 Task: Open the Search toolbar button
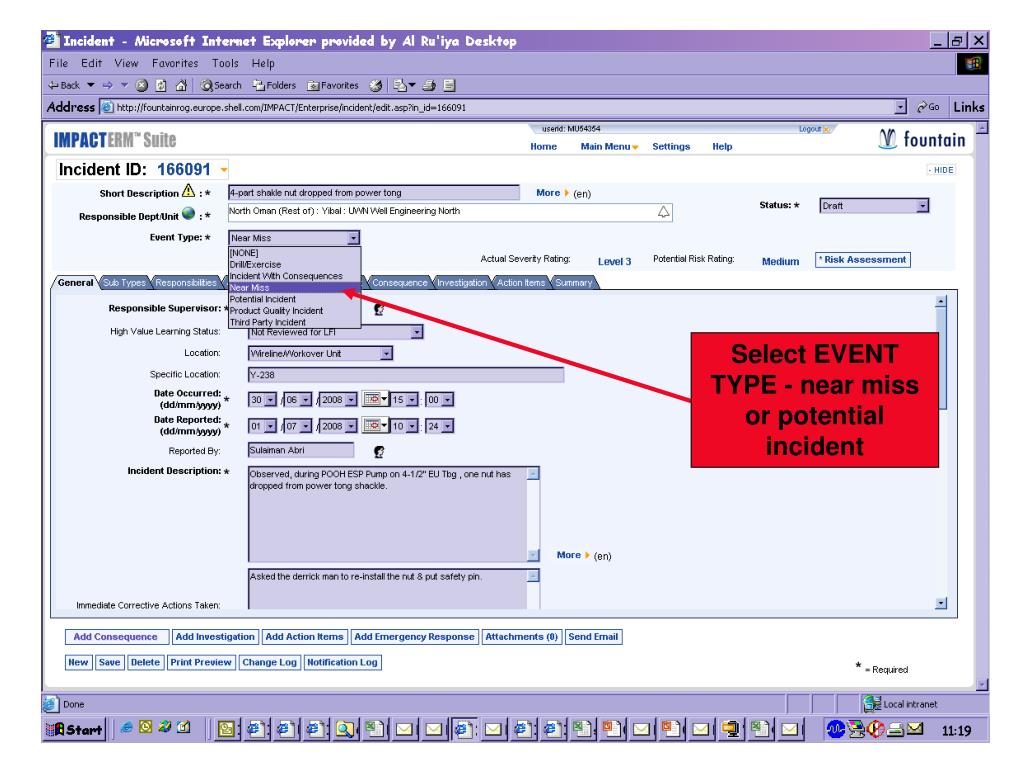pos(221,85)
